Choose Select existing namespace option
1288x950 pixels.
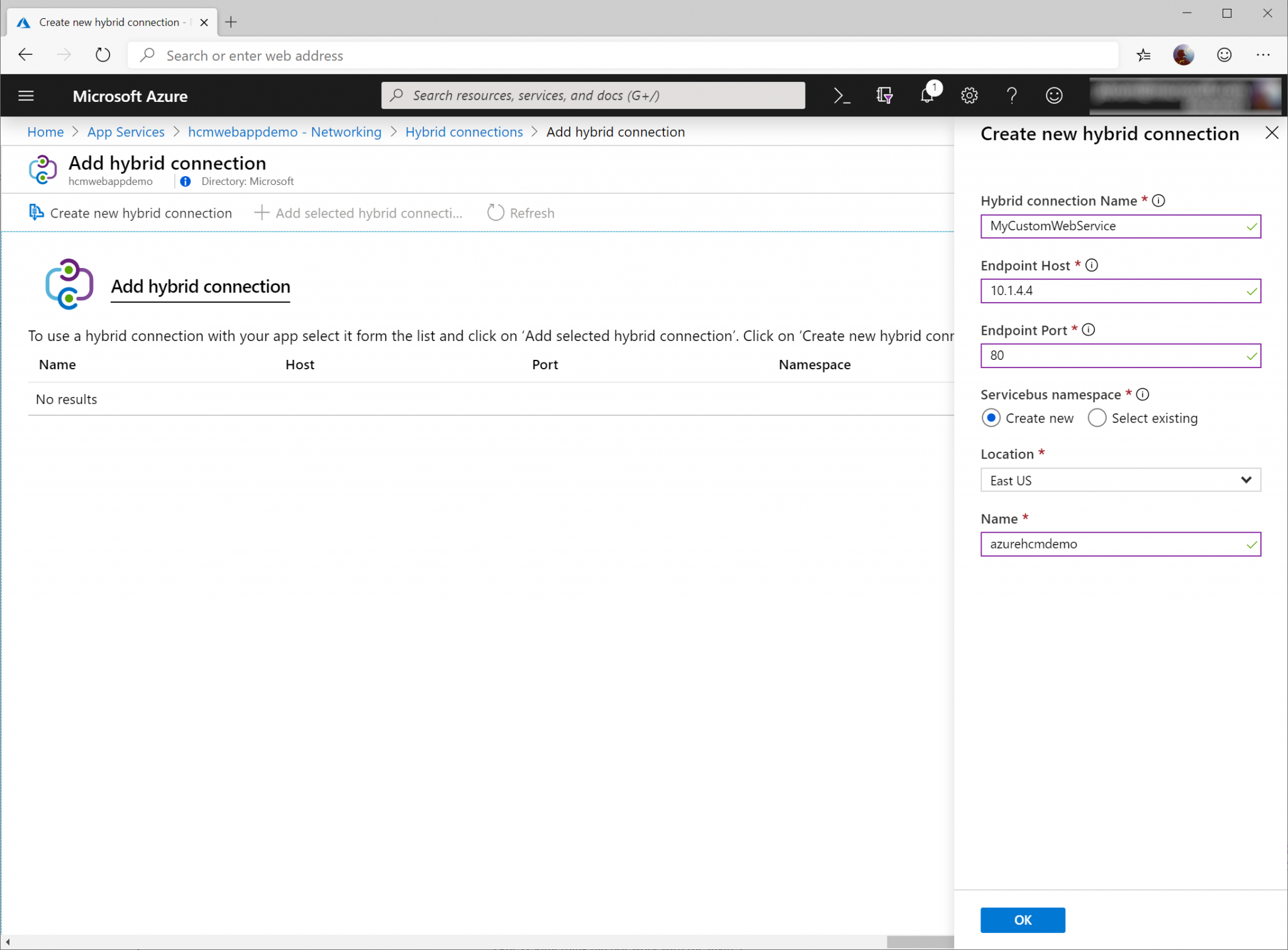[x=1097, y=418]
